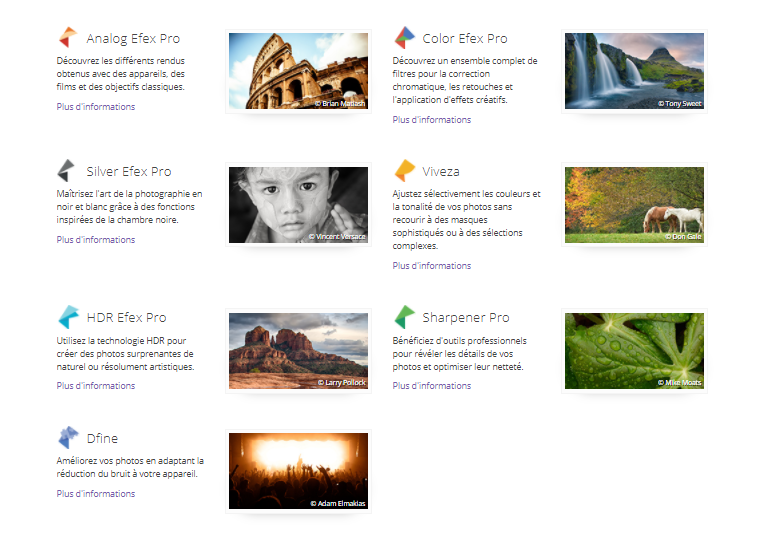Open Plus d'informations under Analog Efex Pro
770x548 pixels.
tap(96, 107)
